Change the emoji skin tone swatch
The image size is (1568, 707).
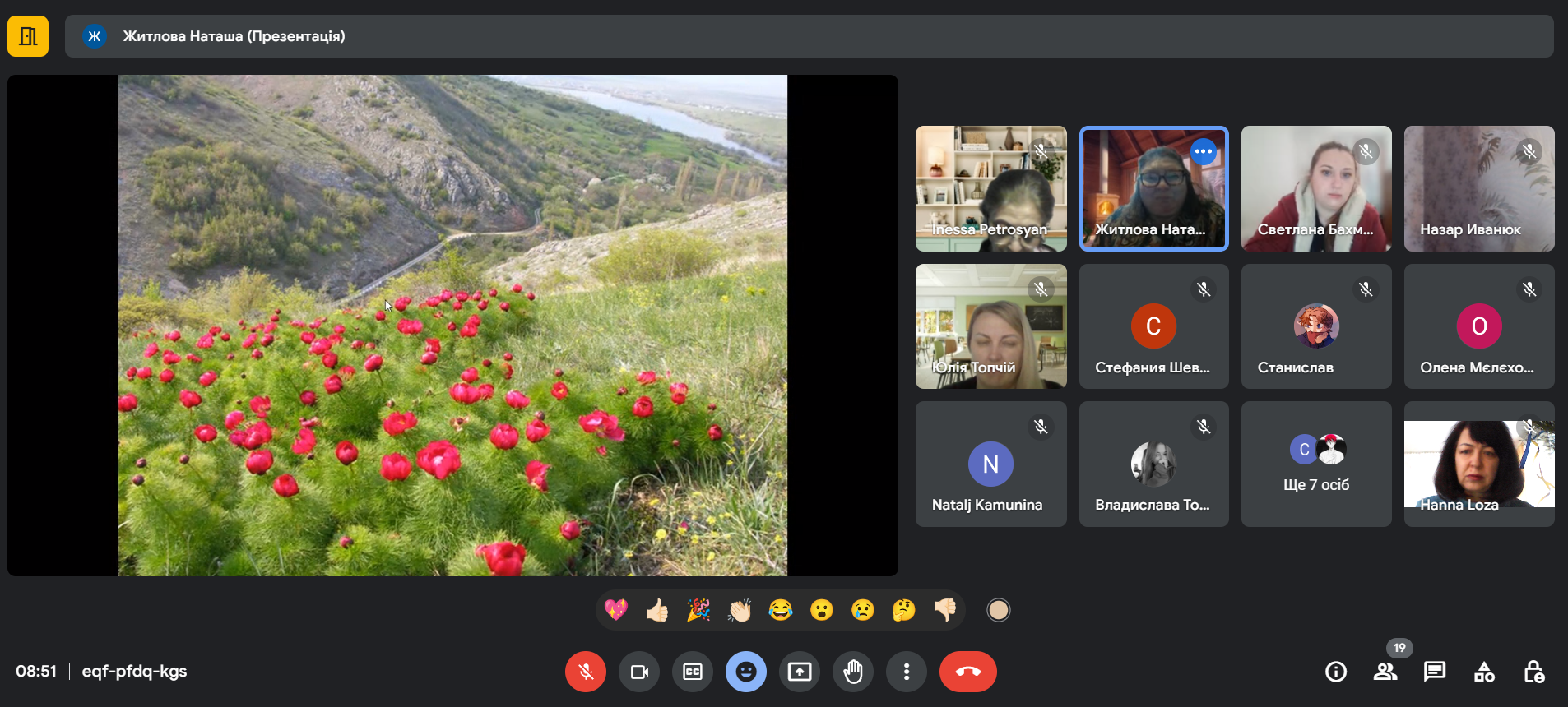tap(998, 610)
